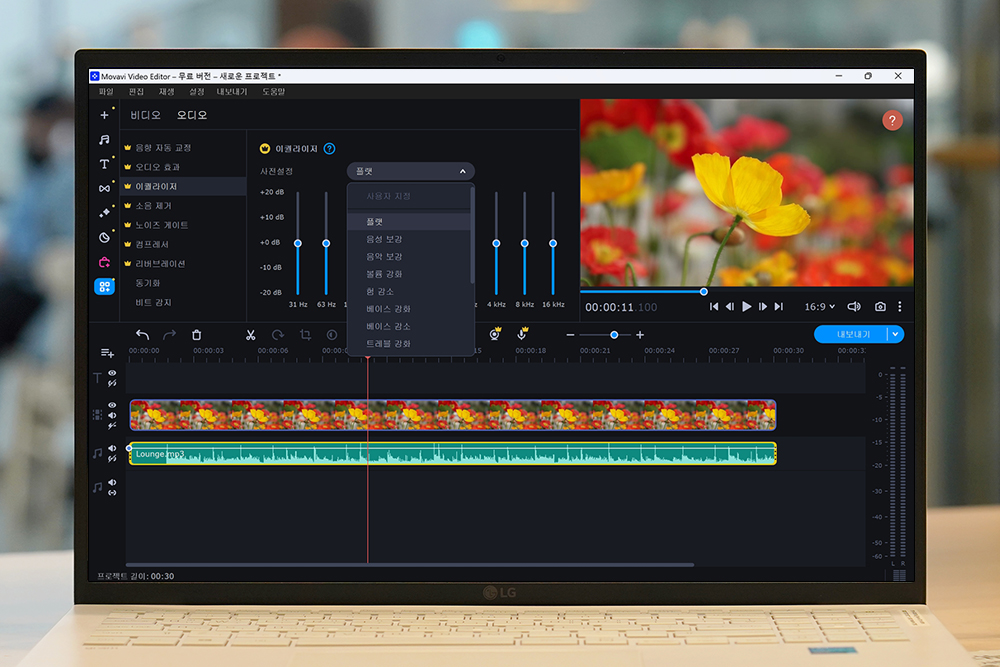Mute the Lounge.mp3 audio track
Screen dimensions: 1000x667
(x=112, y=448)
